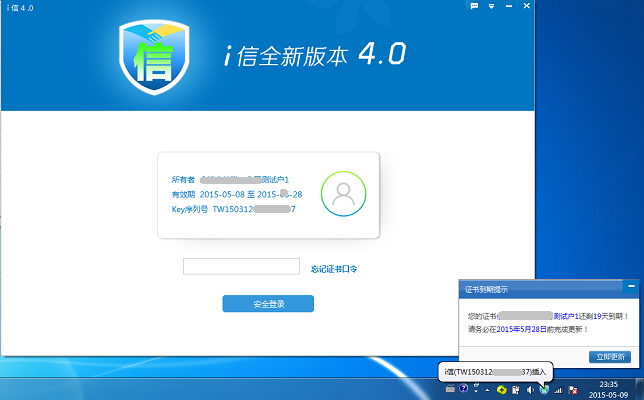644x400 pixels.
Task: Click the 所有者 owner name text
Action: 230,180
